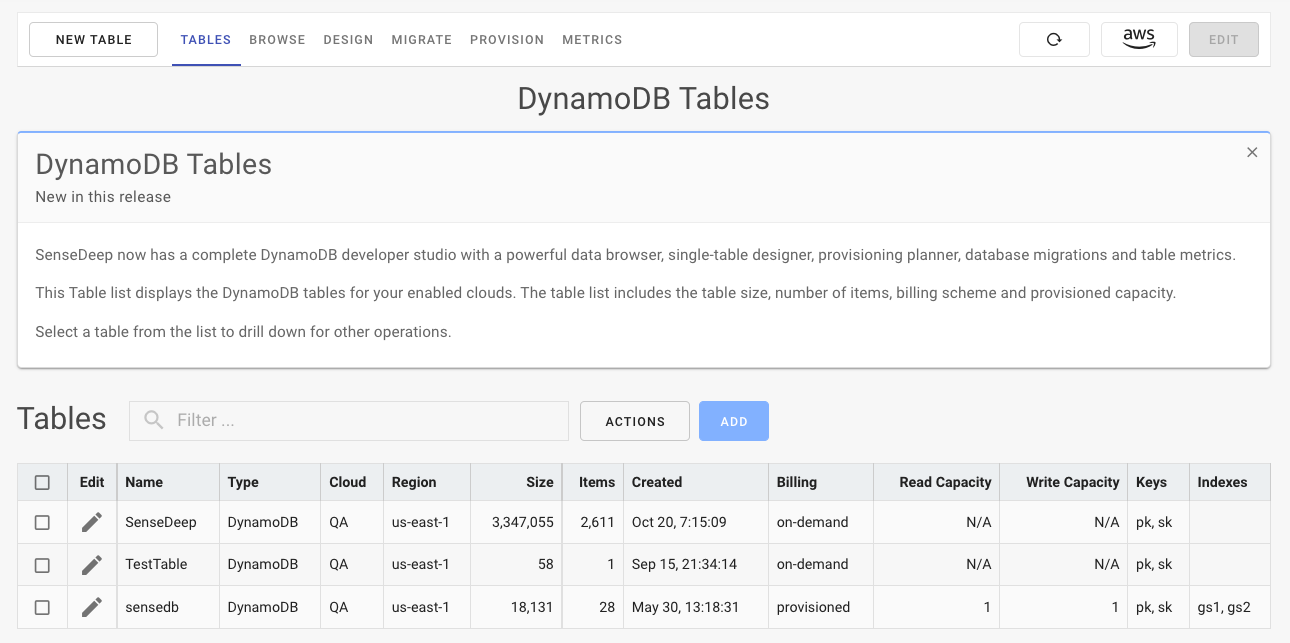The image size is (1290, 643).
Task: Sort tables by Size column header
Action: click(x=539, y=482)
